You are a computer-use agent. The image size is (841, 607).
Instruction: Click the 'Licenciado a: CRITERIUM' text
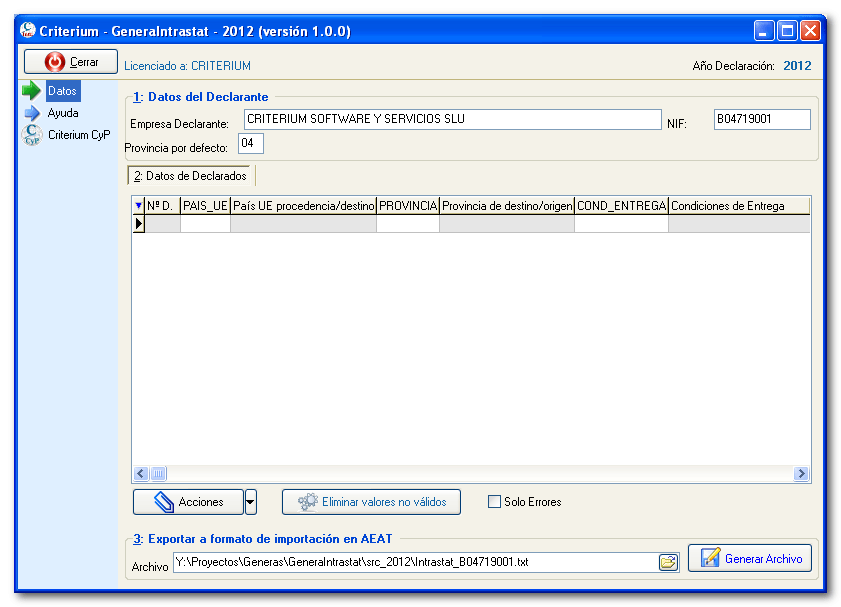188,66
